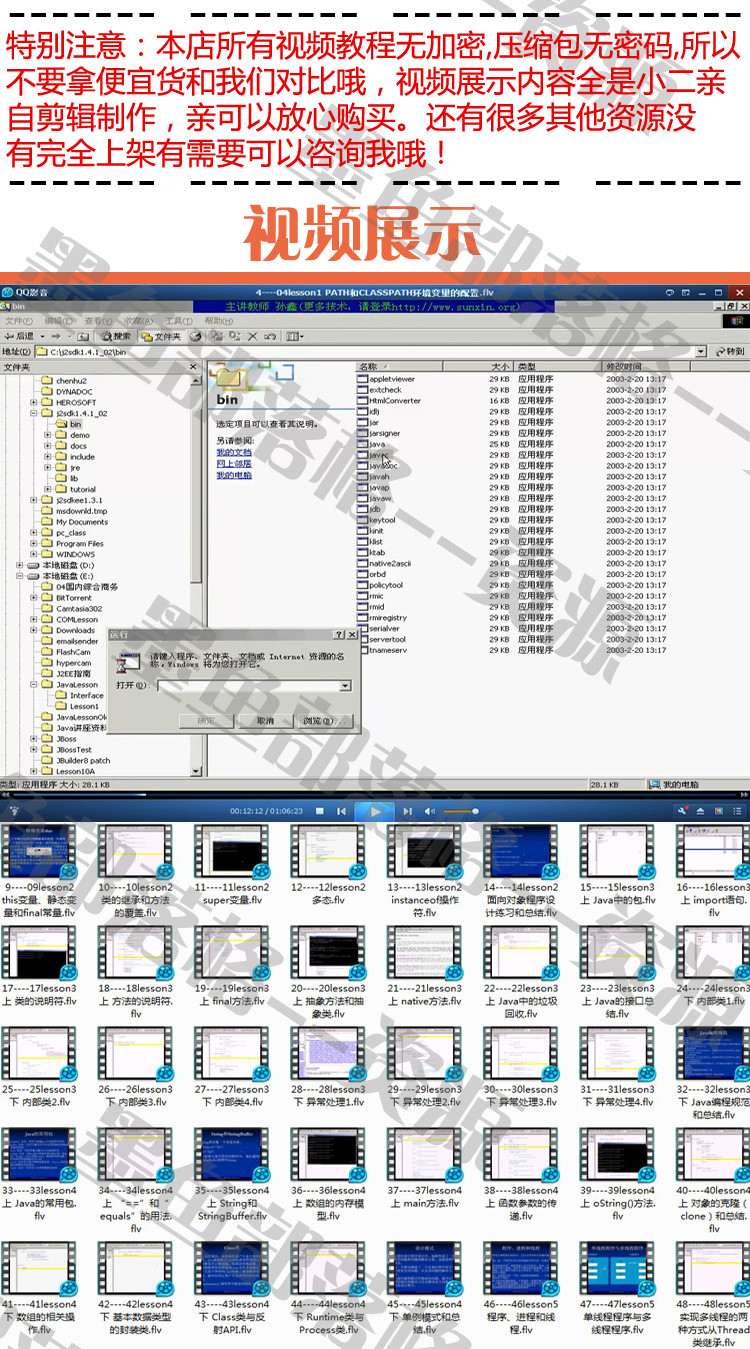Open the 工具(T) menu

coord(178,321)
